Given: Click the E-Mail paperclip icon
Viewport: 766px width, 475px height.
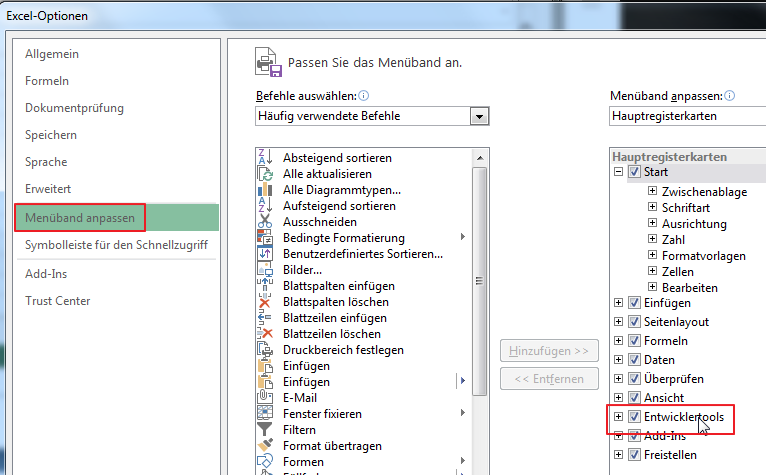Looking at the screenshot, I should (x=265, y=398).
